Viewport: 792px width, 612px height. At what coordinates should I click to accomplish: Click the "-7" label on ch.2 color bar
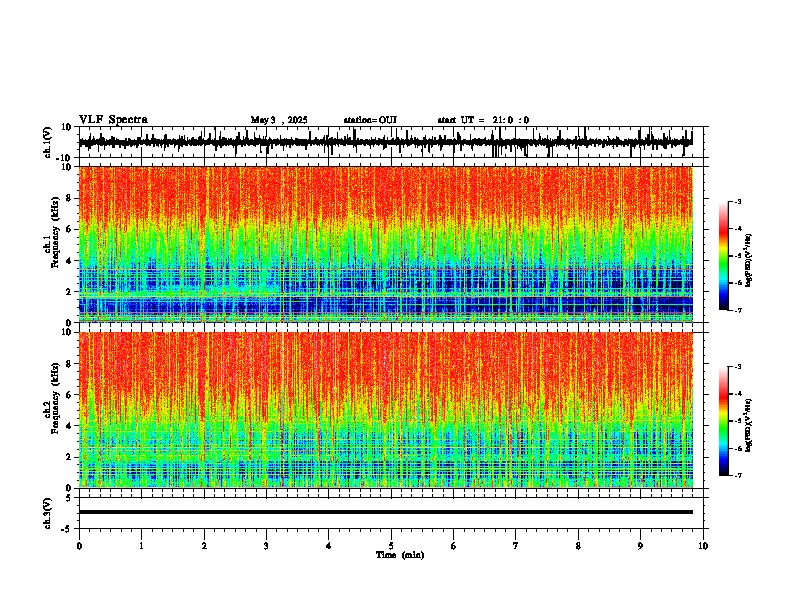pos(738,475)
